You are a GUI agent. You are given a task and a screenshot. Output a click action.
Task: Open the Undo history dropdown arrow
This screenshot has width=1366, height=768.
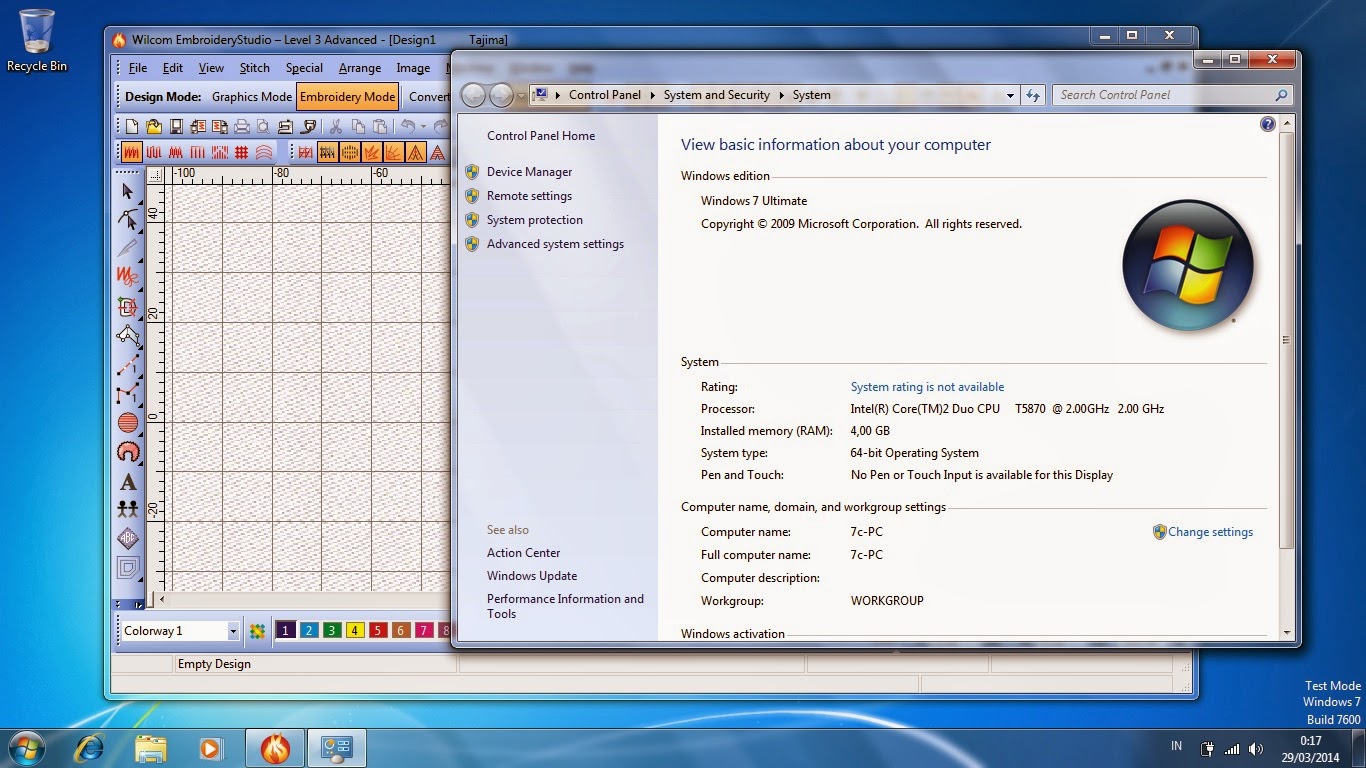tap(423, 126)
